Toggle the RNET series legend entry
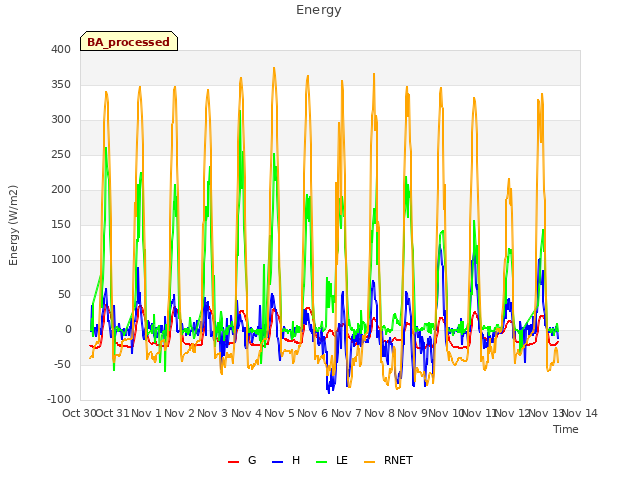The height and width of the screenshot is (480, 640). pos(388,460)
